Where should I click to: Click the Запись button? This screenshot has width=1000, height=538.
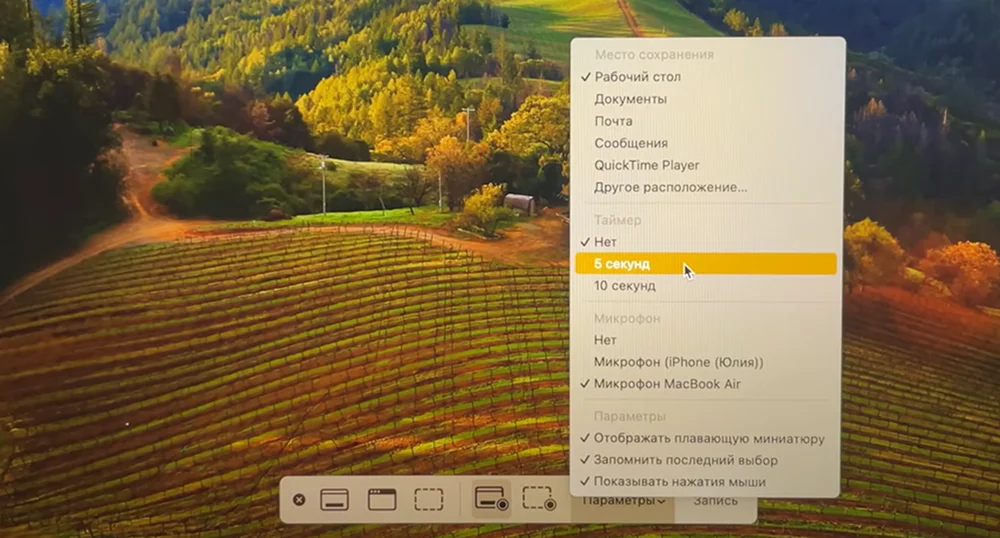715,501
